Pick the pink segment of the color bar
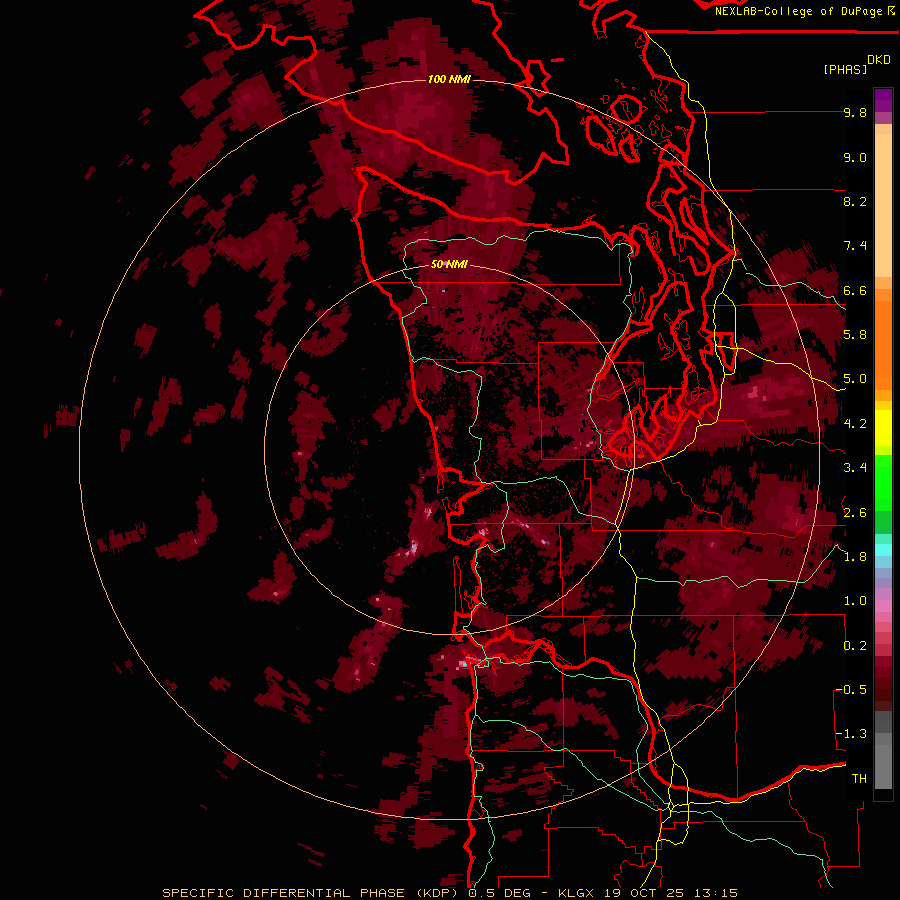This screenshot has width=900, height=900. point(883,606)
